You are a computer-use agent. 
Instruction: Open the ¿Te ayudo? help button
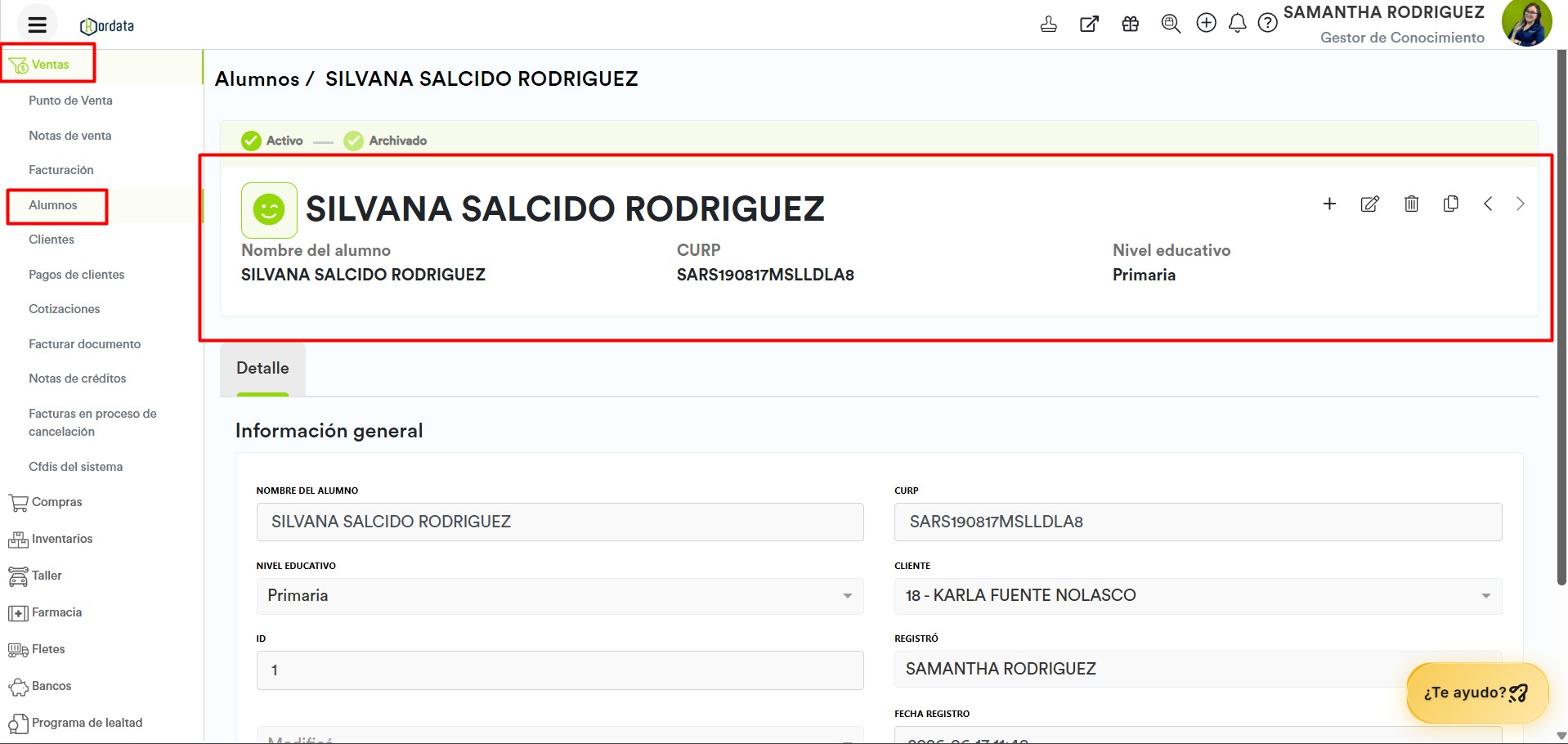click(x=1477, y=693)
